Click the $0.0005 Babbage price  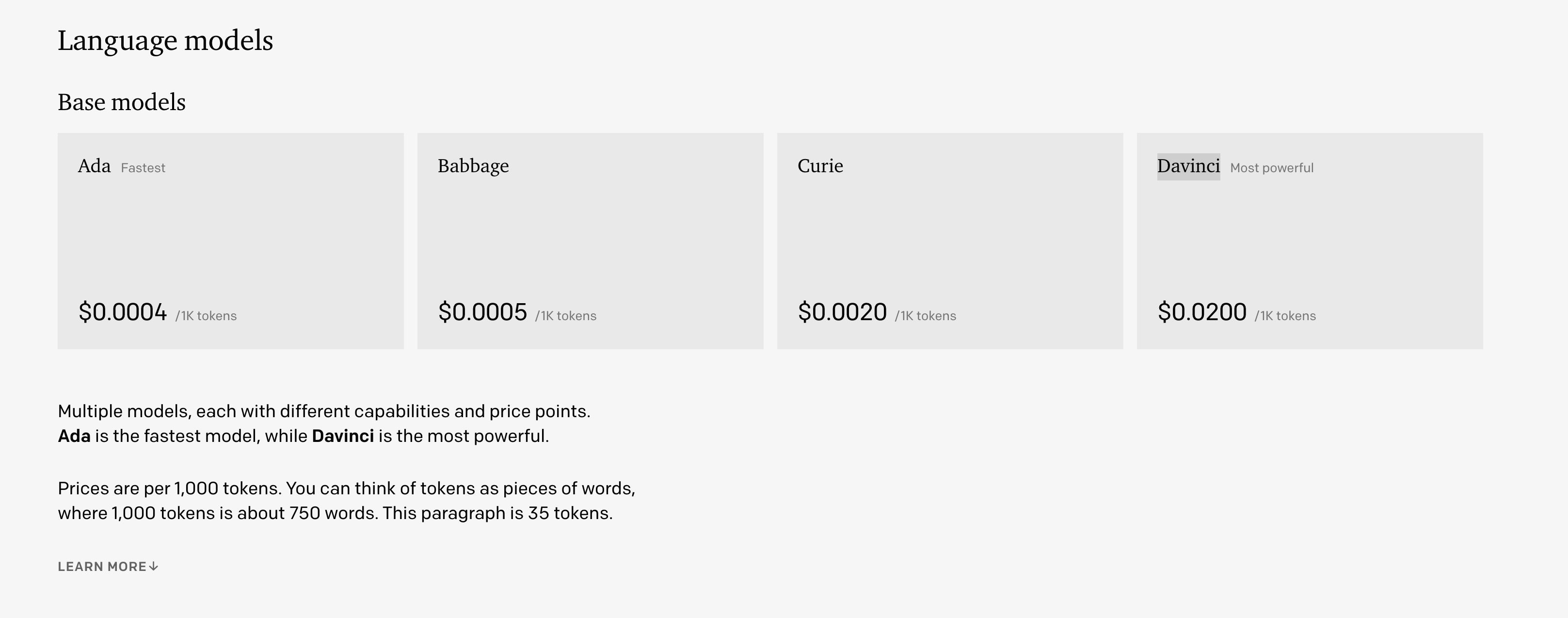pyautogui.click(x=482, y=312)
